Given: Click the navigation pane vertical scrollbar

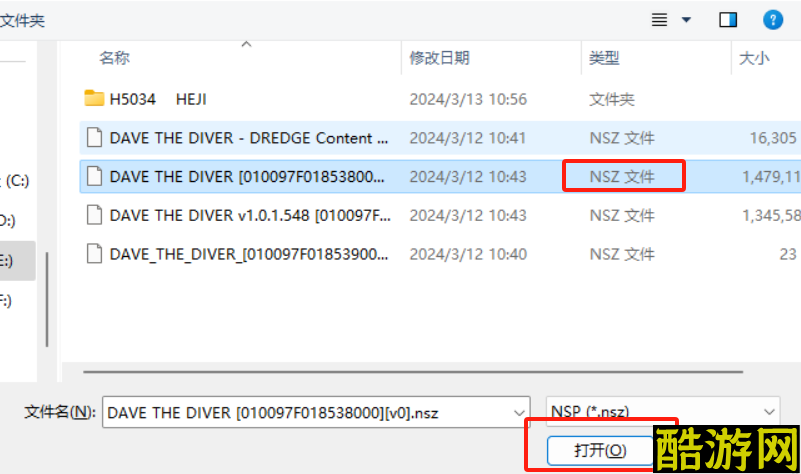Looking at the screenshot, I should tap(47, 300).
